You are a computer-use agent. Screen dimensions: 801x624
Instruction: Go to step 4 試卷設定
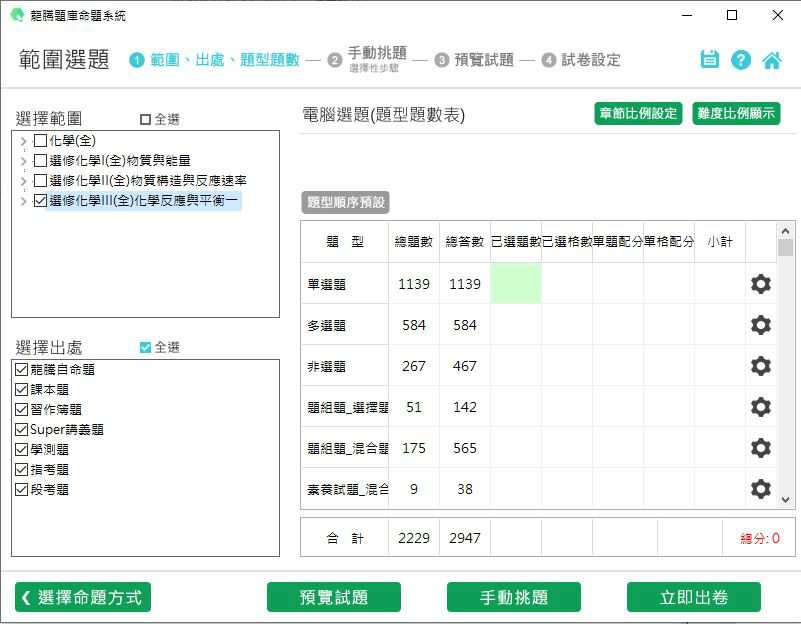point(581,60)
